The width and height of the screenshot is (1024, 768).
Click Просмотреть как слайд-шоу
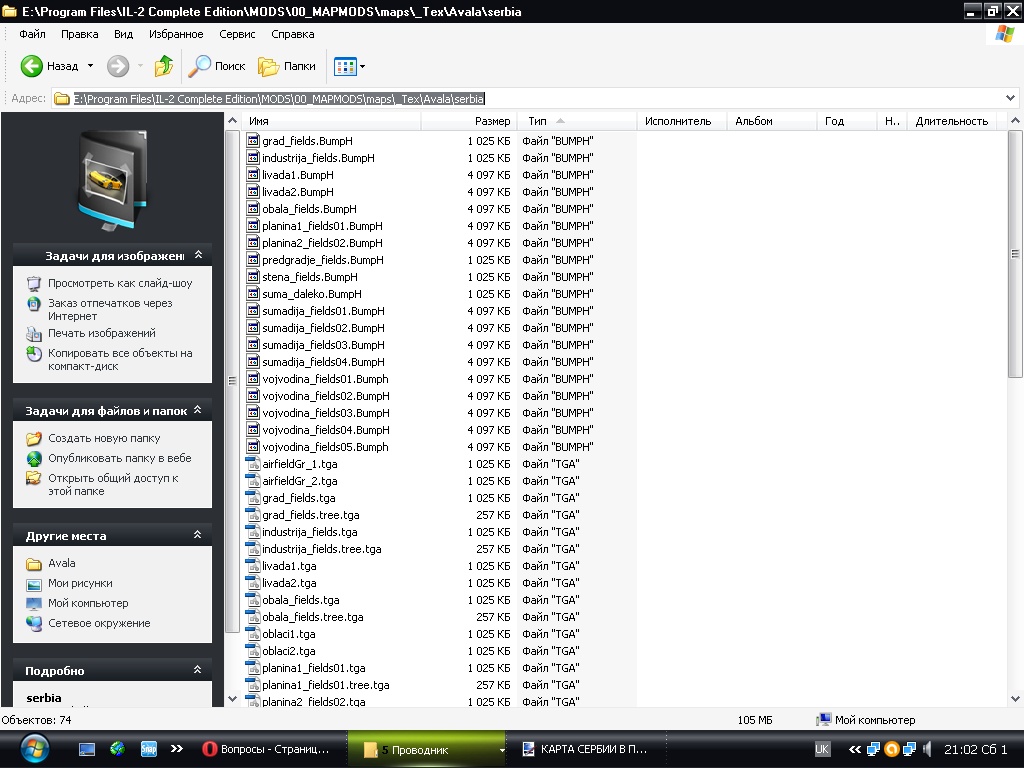point(120,283)
